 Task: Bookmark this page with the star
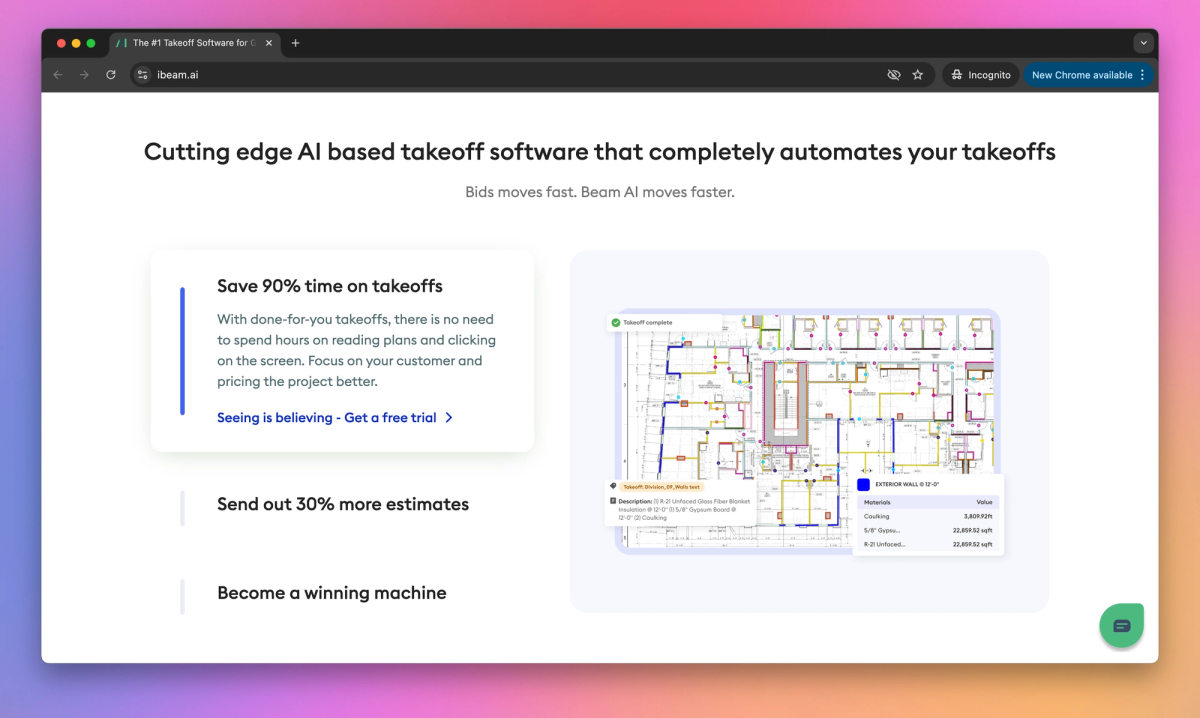pyautogui.click(x=918, y=75)
